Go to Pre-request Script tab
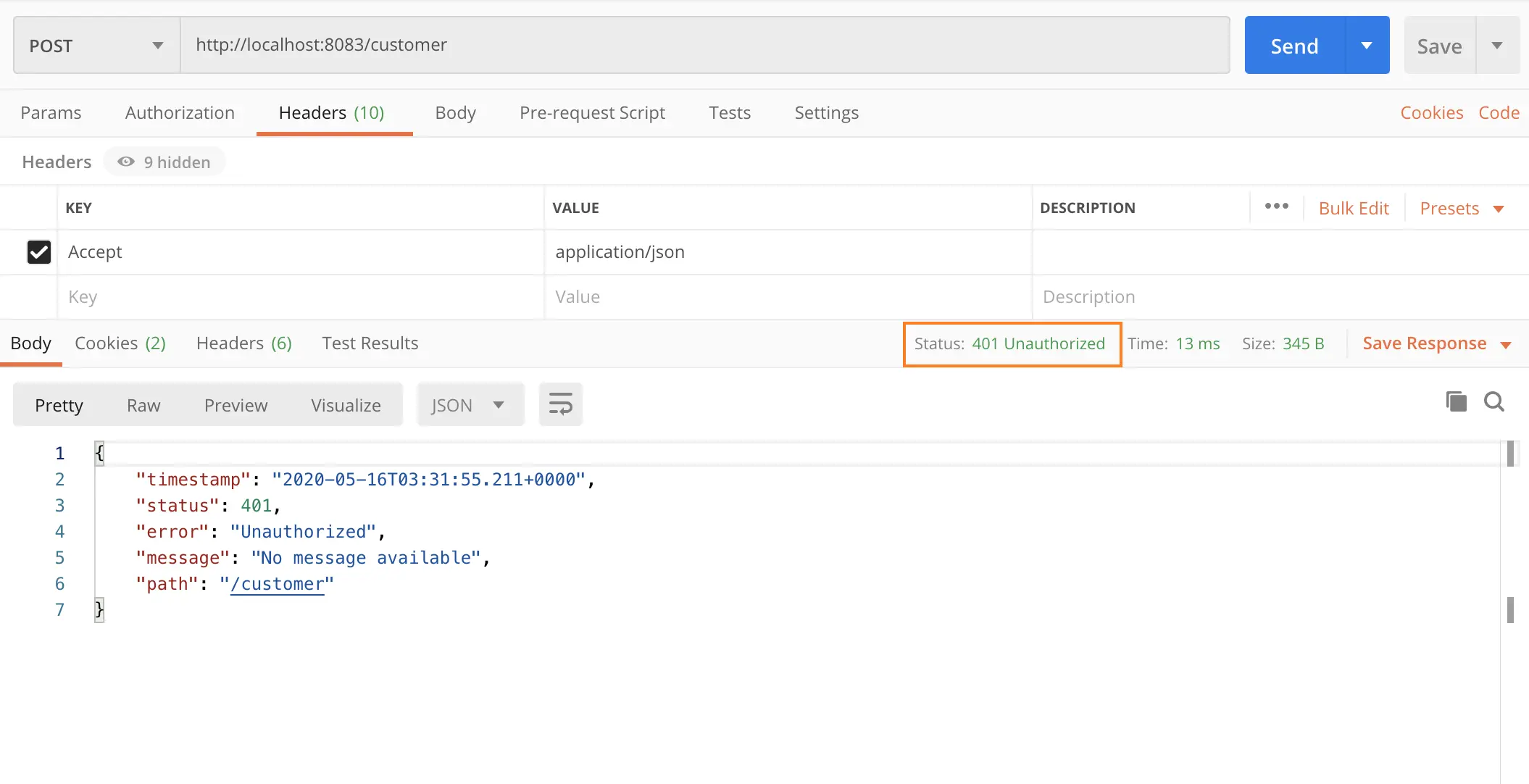The height and width of the screenshot is (784, 1529). click(x=592, y=113)
